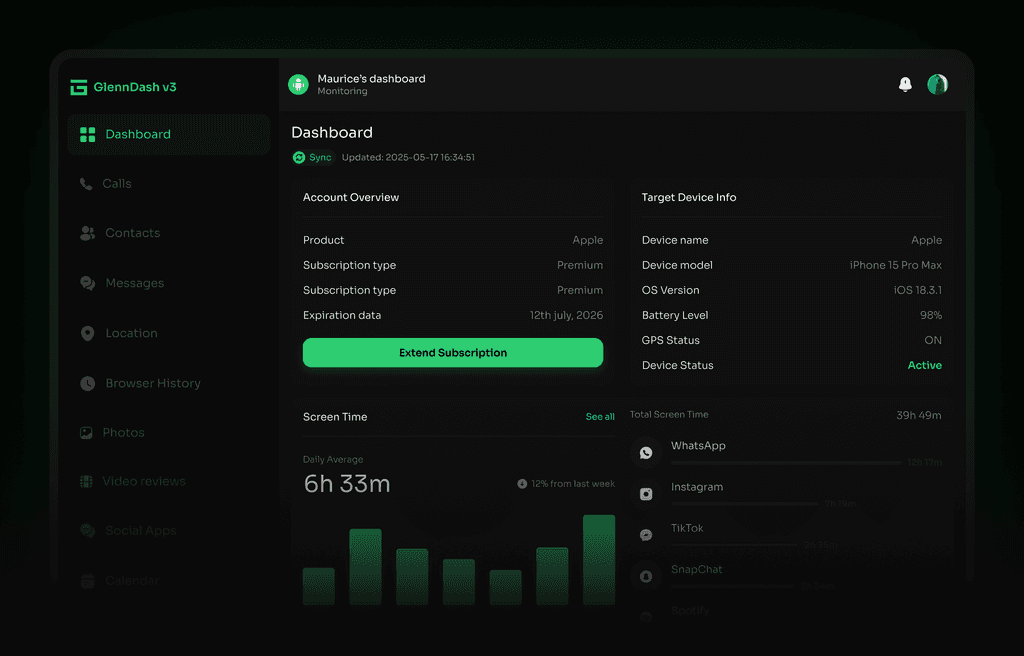Click the SnapChat app icon
1024x656 pixels.
click(x=646, y=576)
